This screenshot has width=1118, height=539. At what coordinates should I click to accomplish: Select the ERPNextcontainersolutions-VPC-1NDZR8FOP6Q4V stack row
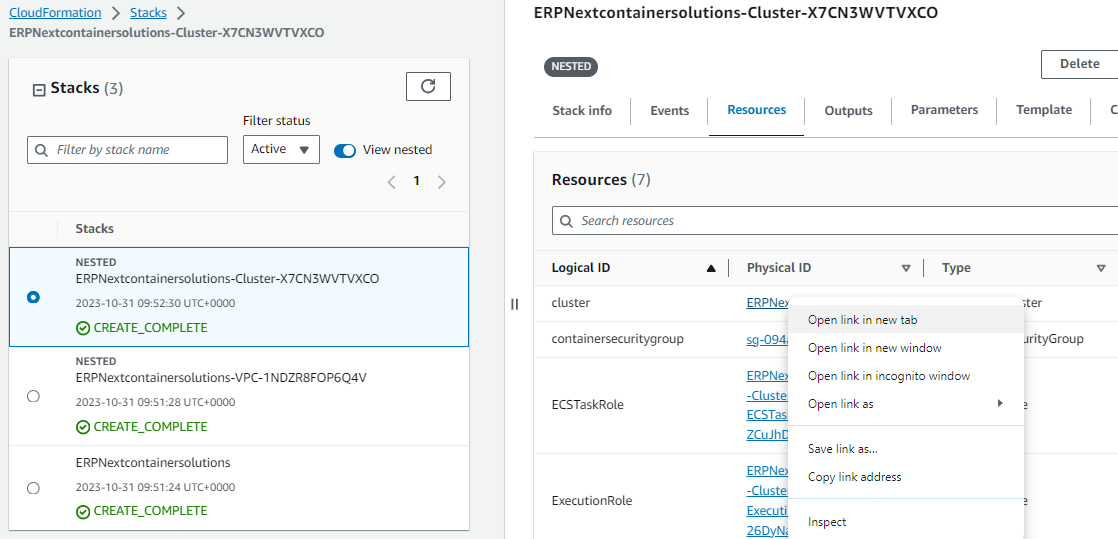pos(239,396)
